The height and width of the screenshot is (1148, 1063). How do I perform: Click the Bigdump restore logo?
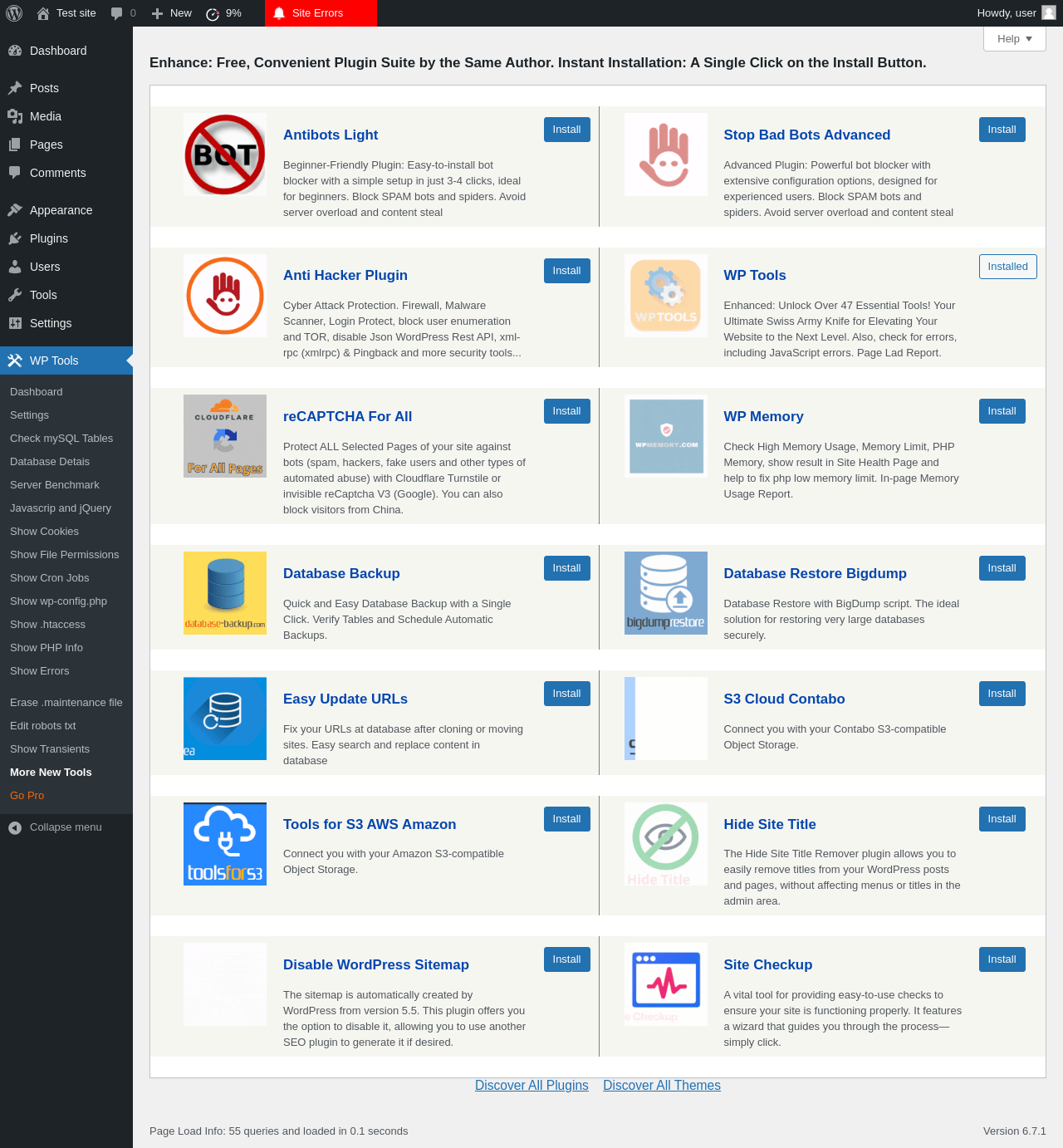[666, 593]
